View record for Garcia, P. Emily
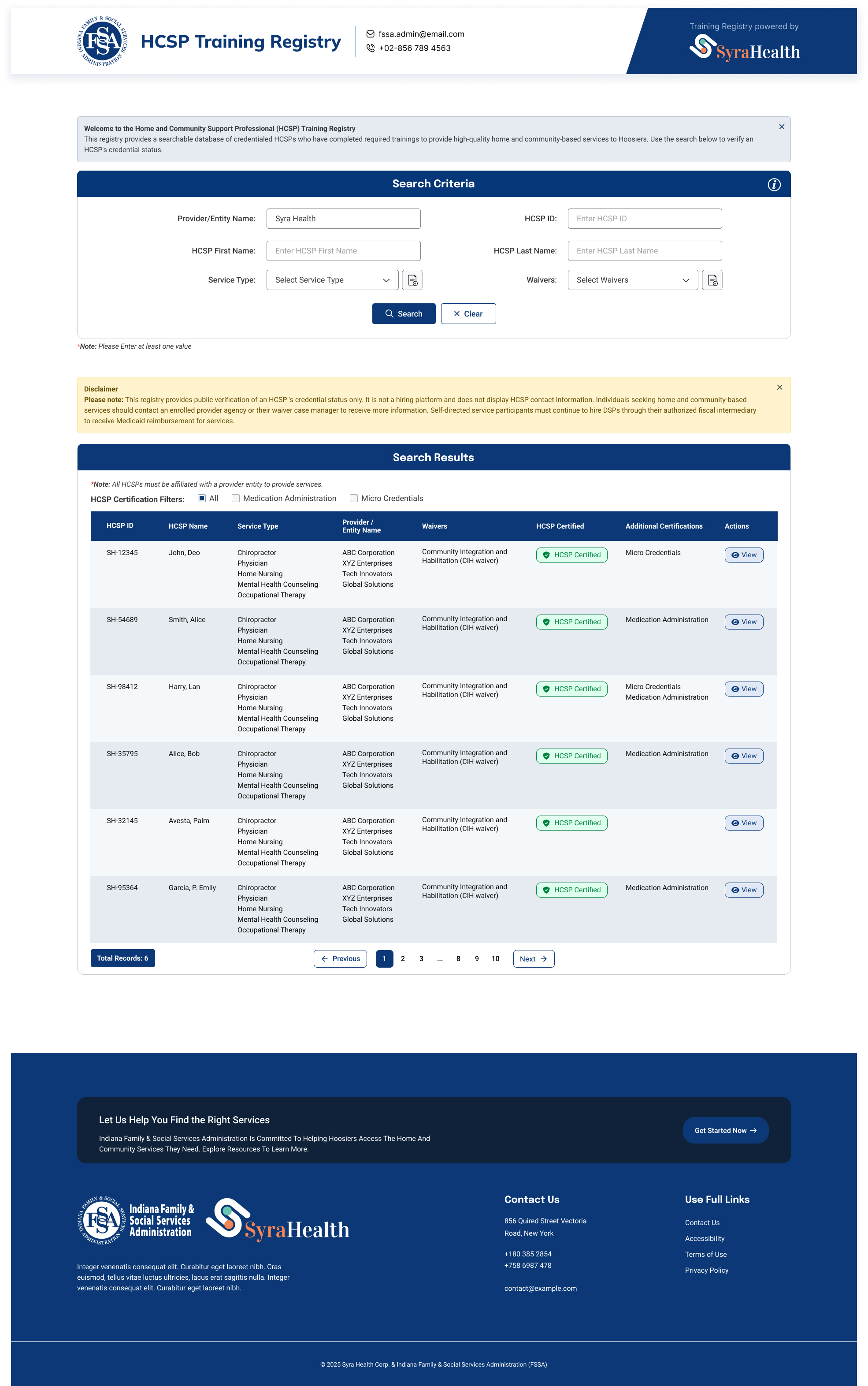Viewport: 868px width, 1386px height. tap(743, 890)
